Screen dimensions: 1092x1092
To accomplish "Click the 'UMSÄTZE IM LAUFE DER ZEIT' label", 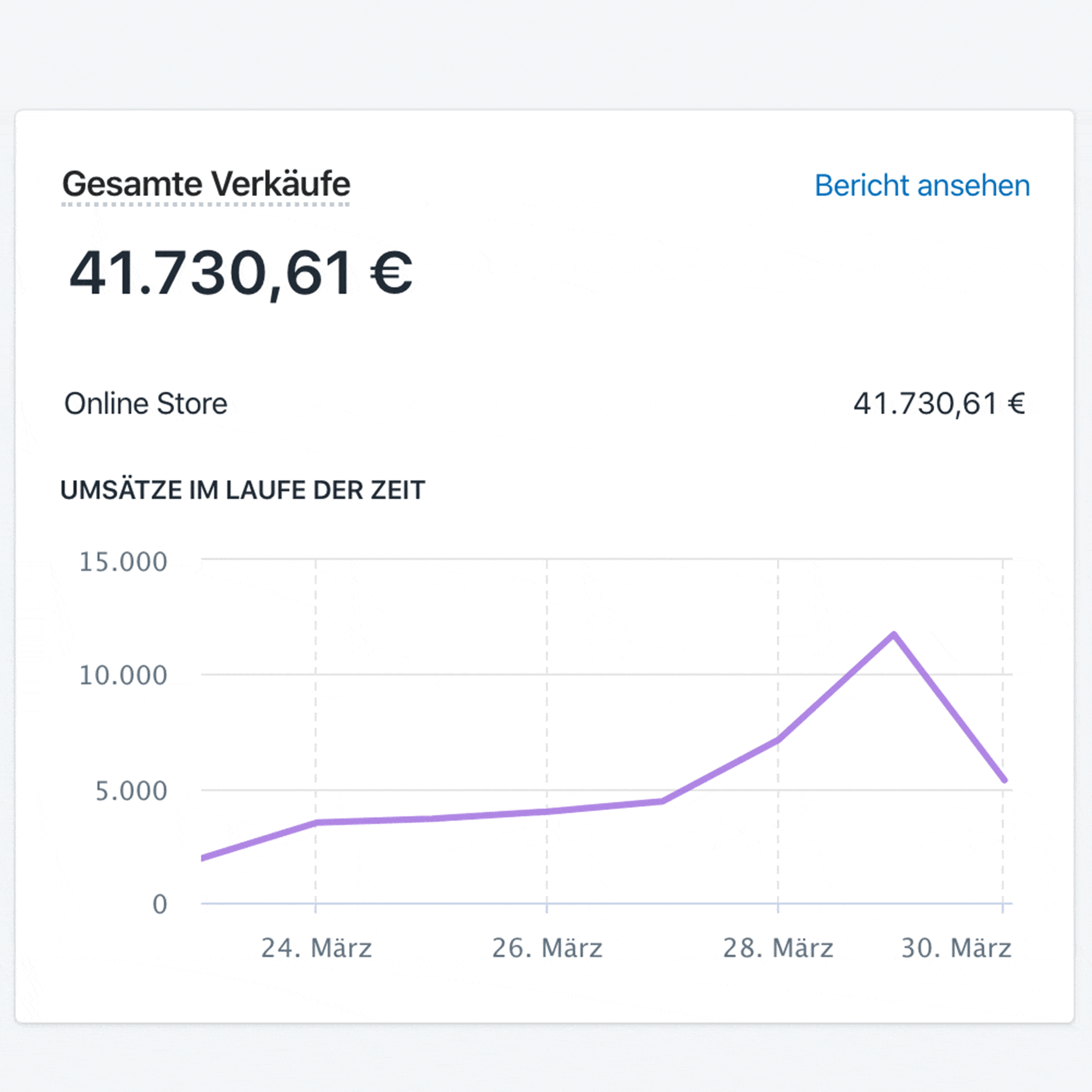I will [242, 490].
